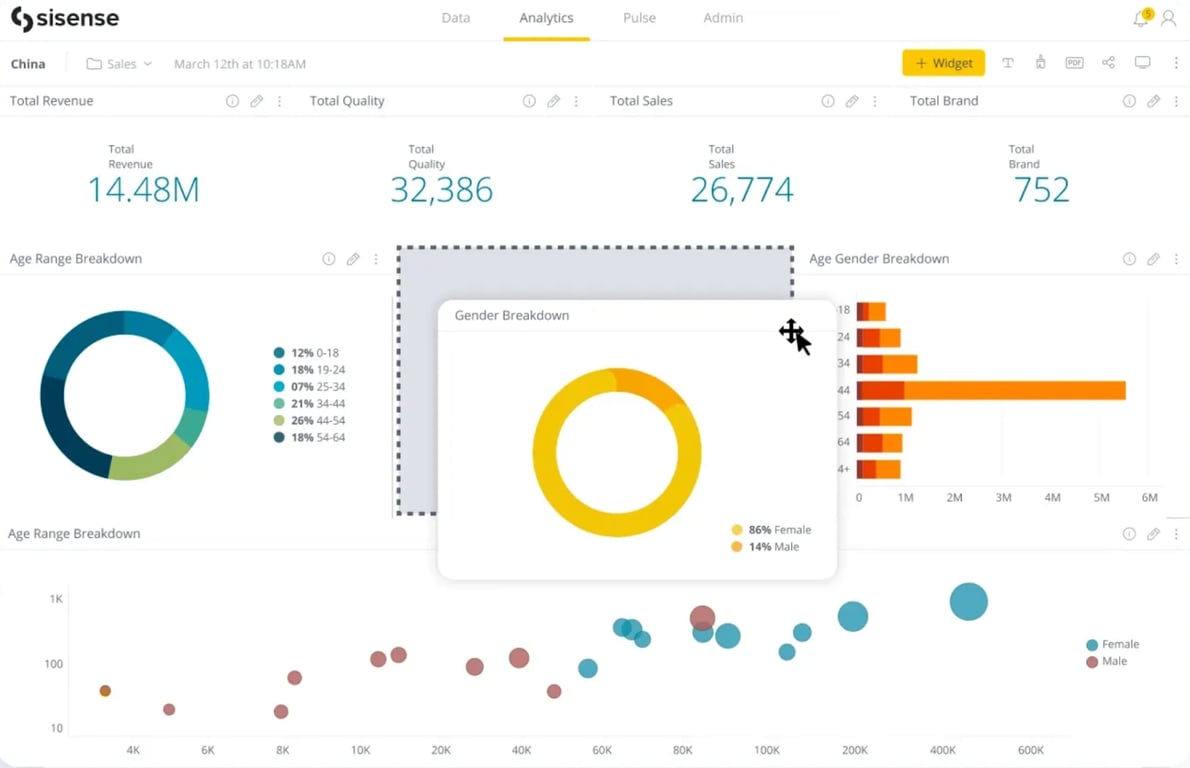Toggle Male series in bubble chart legend
The width and height of the screenshot is (1190, 768).
click(x=1107, y=661)
